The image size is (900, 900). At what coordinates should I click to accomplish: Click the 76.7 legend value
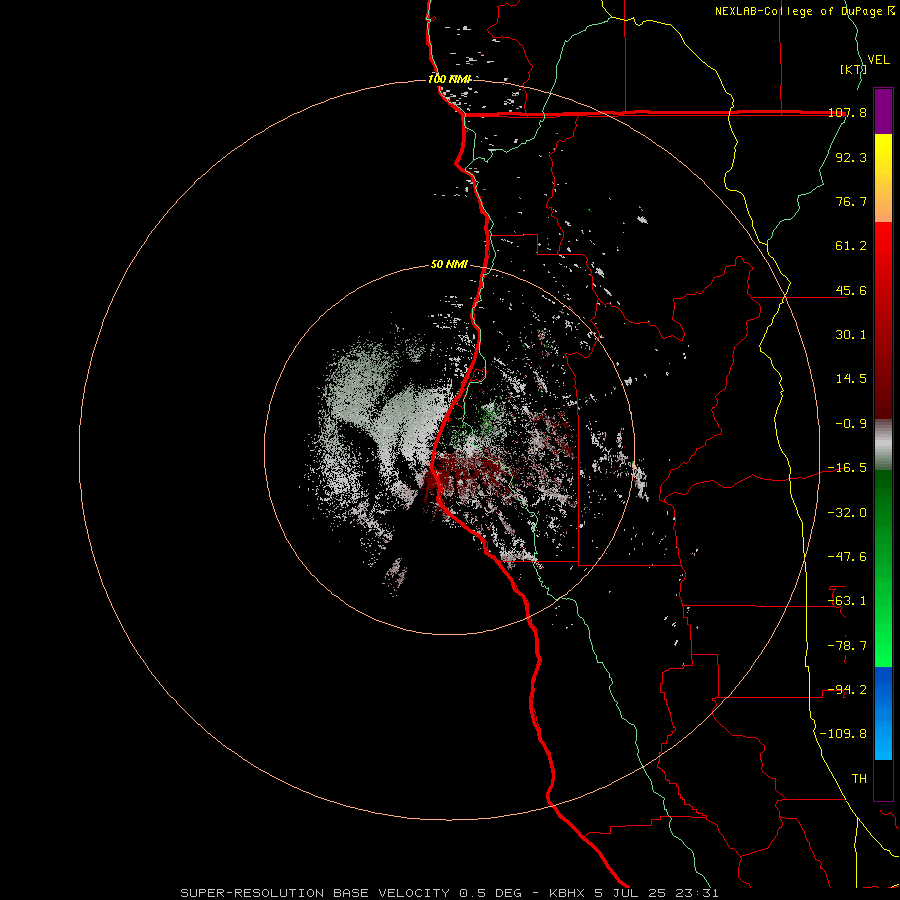851,201
